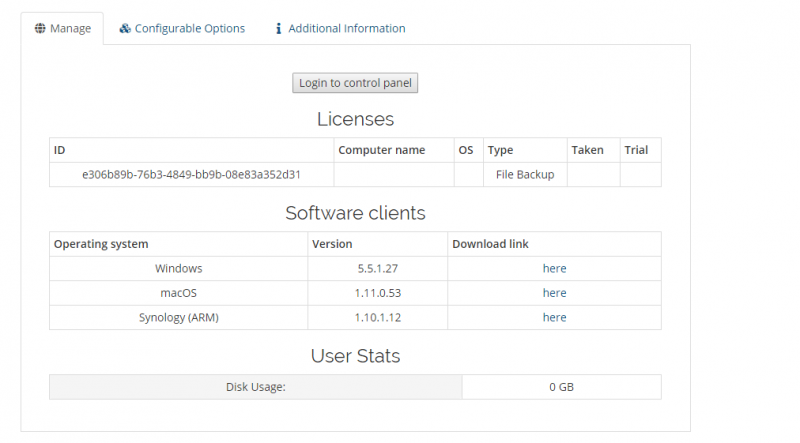The image size is (800, 443).
Task: Click the macOS operating system cell
Action: click(x=179, y=293)
